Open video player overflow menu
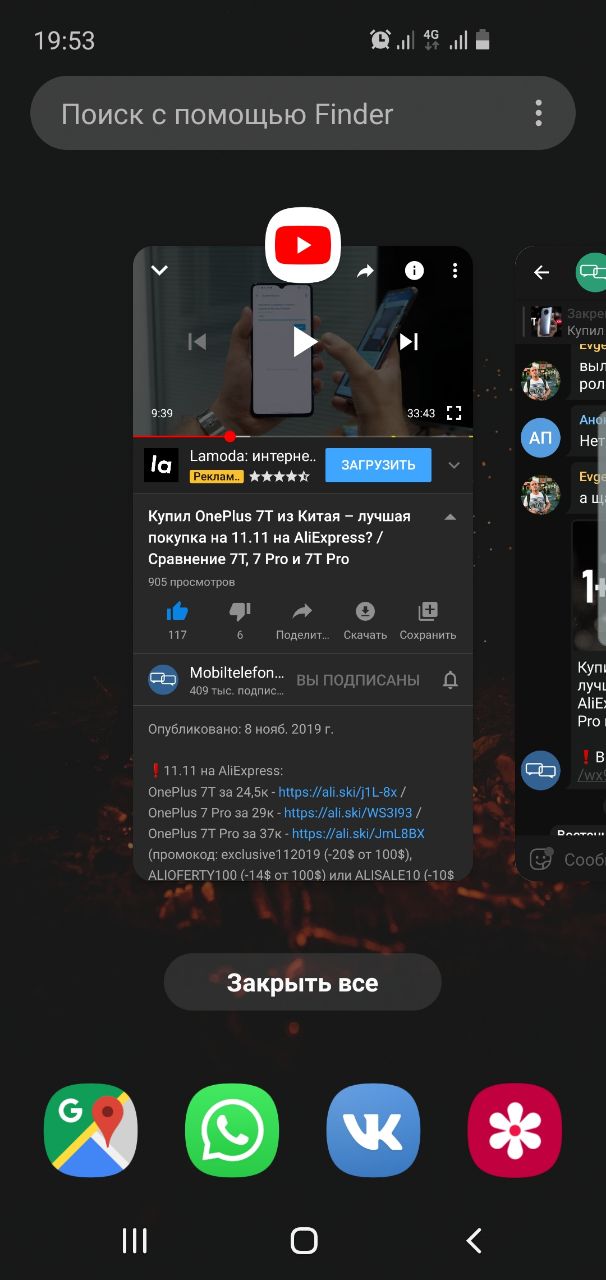The height and width of the screenshot is (1280, 606). (455, 271)
